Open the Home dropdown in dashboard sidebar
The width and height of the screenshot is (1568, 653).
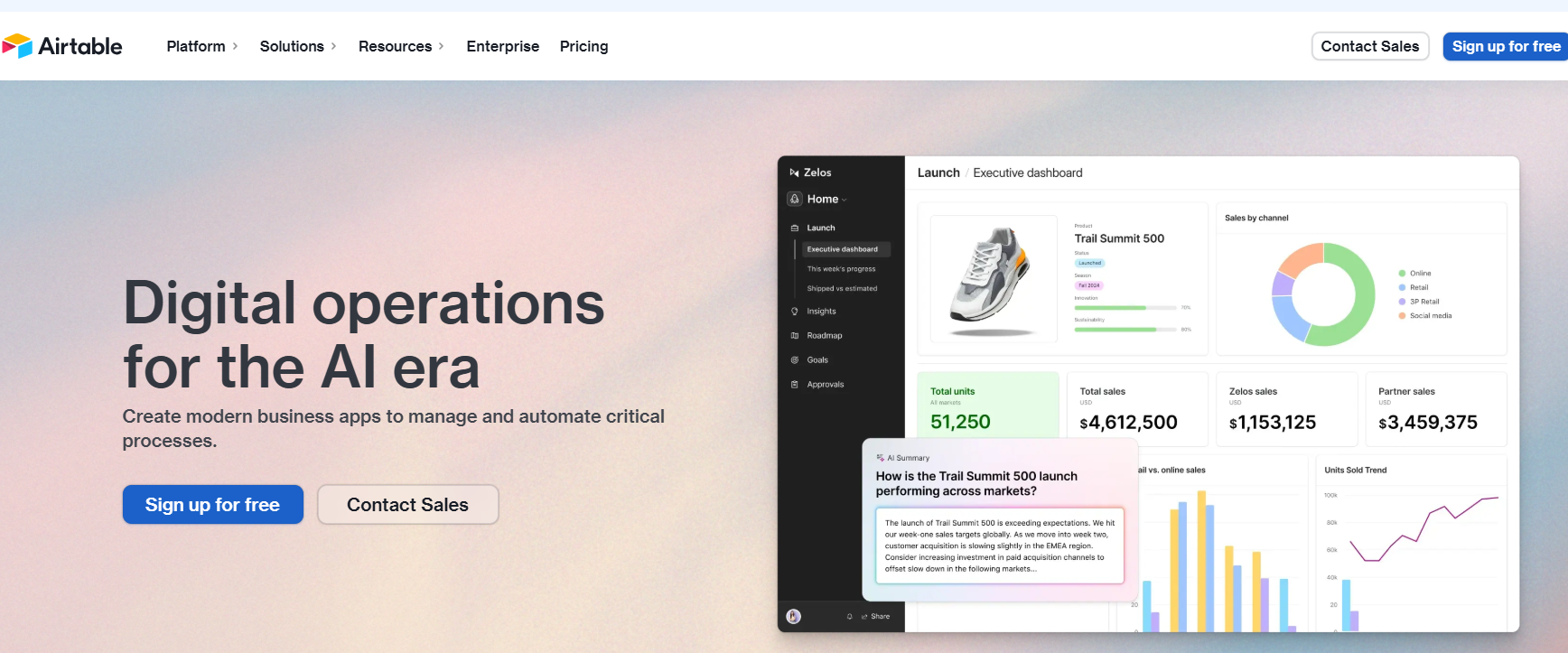click(826, 199)
